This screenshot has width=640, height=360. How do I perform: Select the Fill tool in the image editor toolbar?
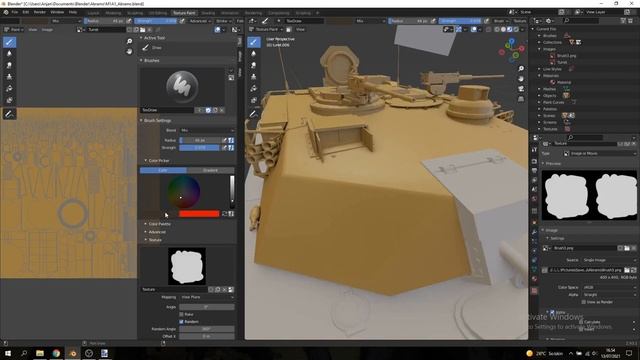pos(9,89)
